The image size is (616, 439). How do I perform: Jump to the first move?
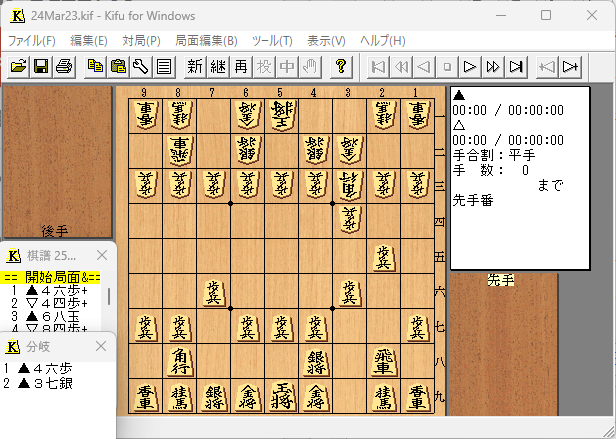click(378, 66)
